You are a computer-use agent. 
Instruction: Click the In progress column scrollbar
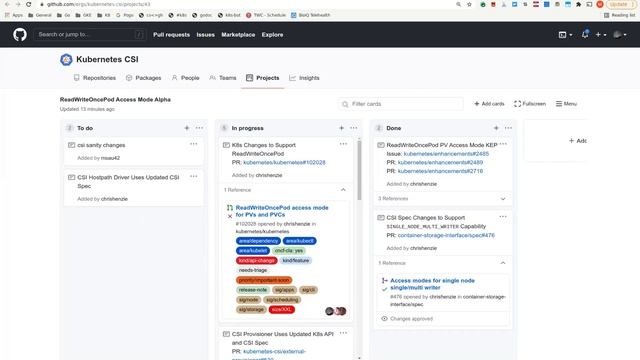359,171
